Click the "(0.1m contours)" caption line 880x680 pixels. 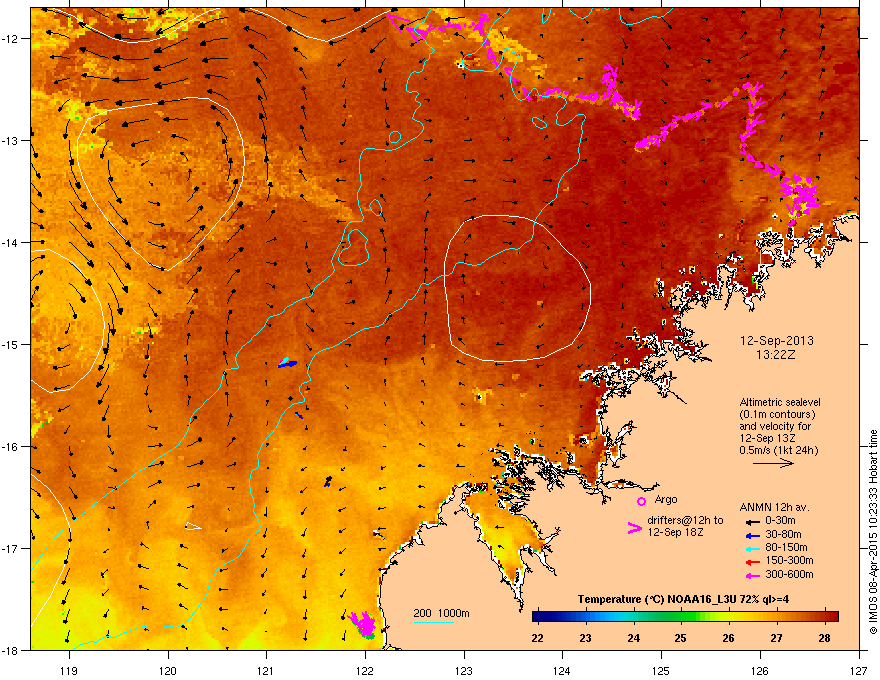(777, 414)
